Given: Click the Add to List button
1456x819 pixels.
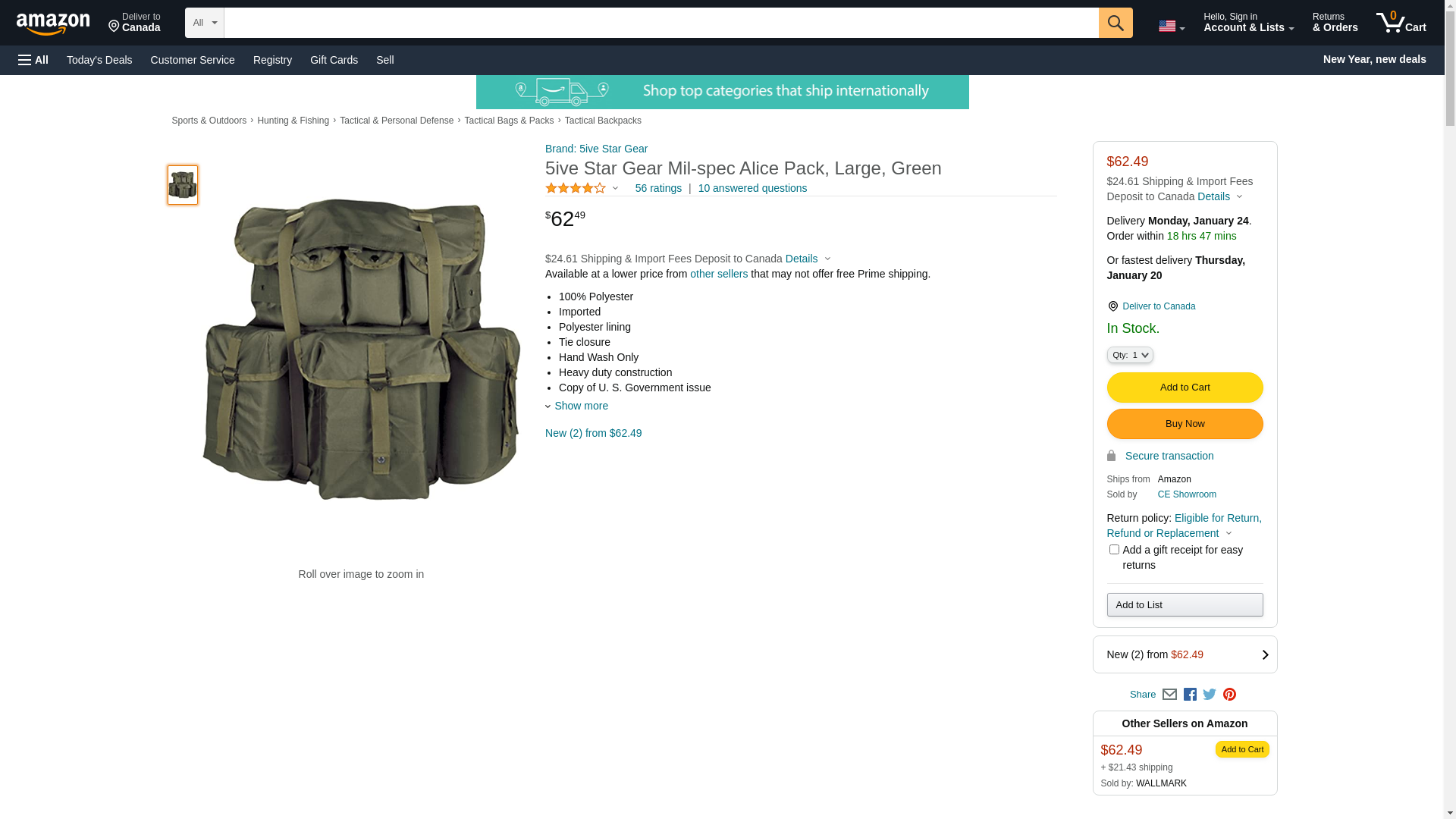Looking at the screenshot, I should (x=1185, y=604).
